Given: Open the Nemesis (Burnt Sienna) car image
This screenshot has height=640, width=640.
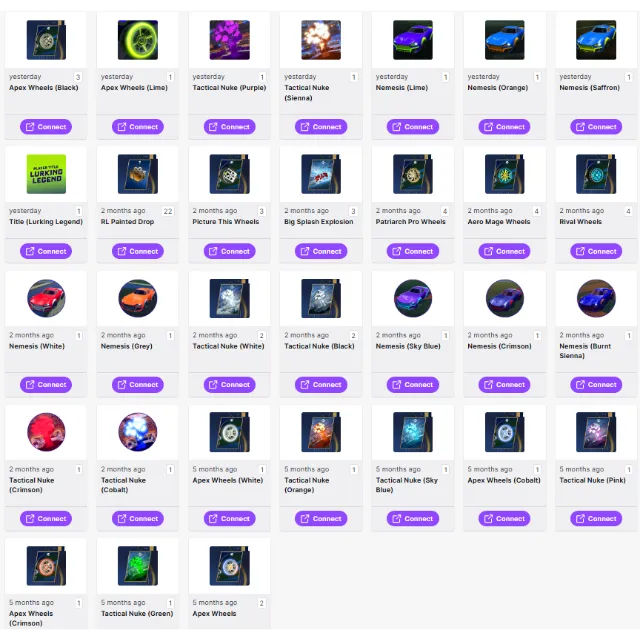Looking at the screenshot, I should (596, 298).
